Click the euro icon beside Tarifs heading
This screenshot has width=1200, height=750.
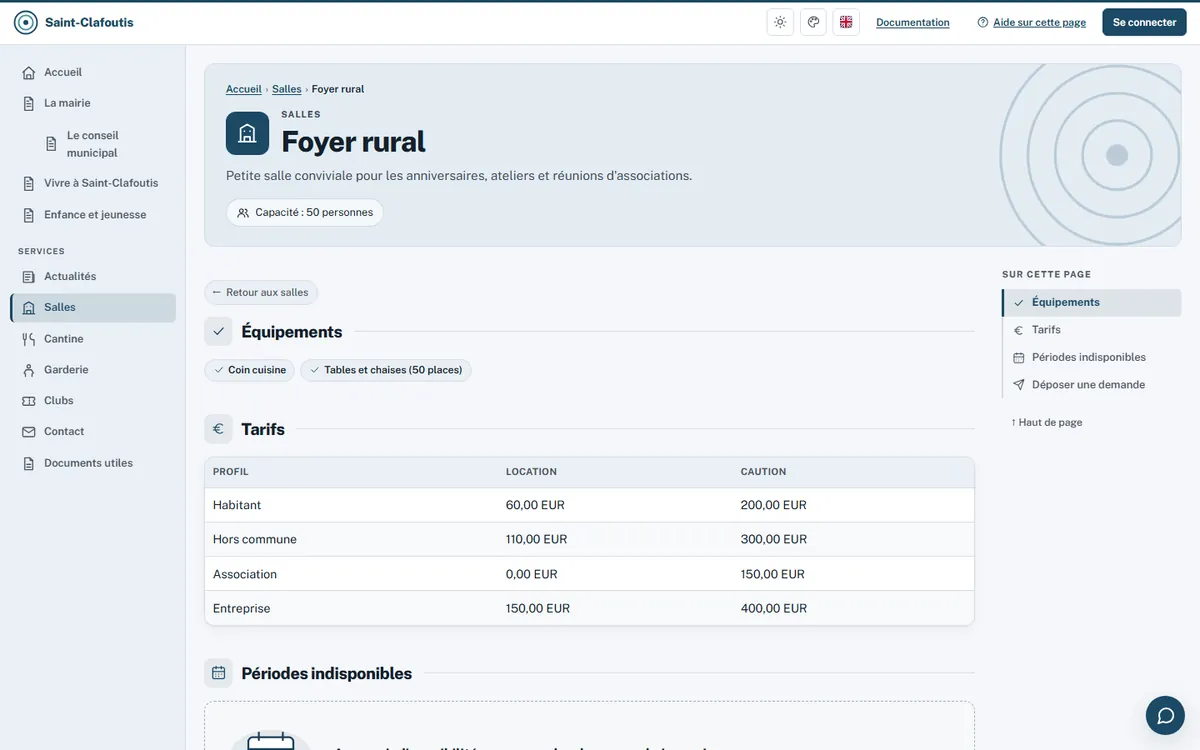[218, 429]
